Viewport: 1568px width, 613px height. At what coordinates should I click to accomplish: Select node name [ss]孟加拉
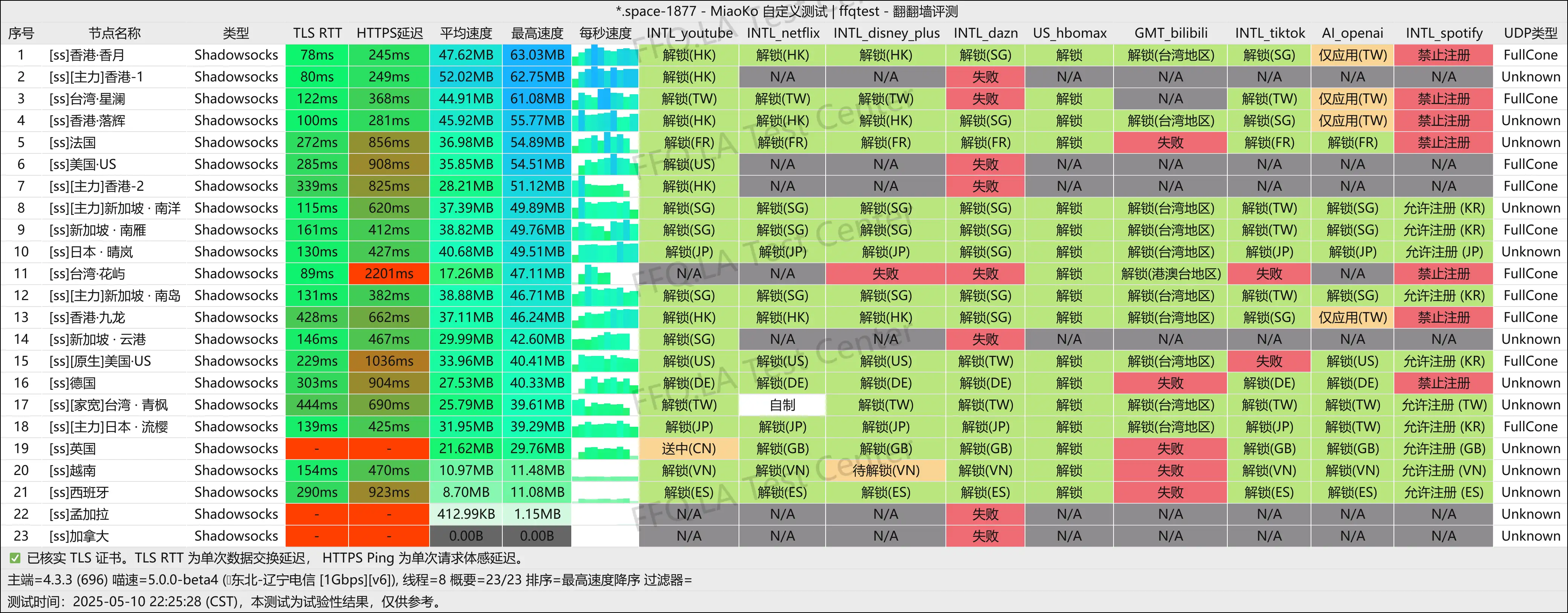tap(79, 514)
